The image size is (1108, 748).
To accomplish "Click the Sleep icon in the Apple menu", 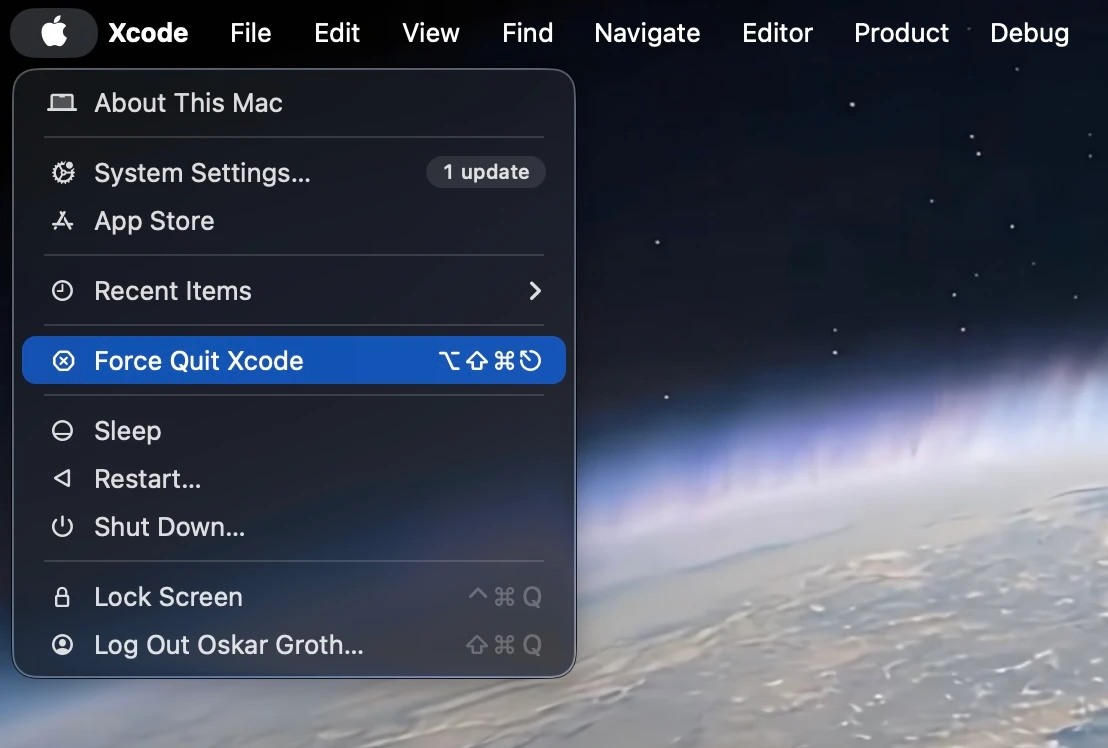I will (x=63, y=431).
